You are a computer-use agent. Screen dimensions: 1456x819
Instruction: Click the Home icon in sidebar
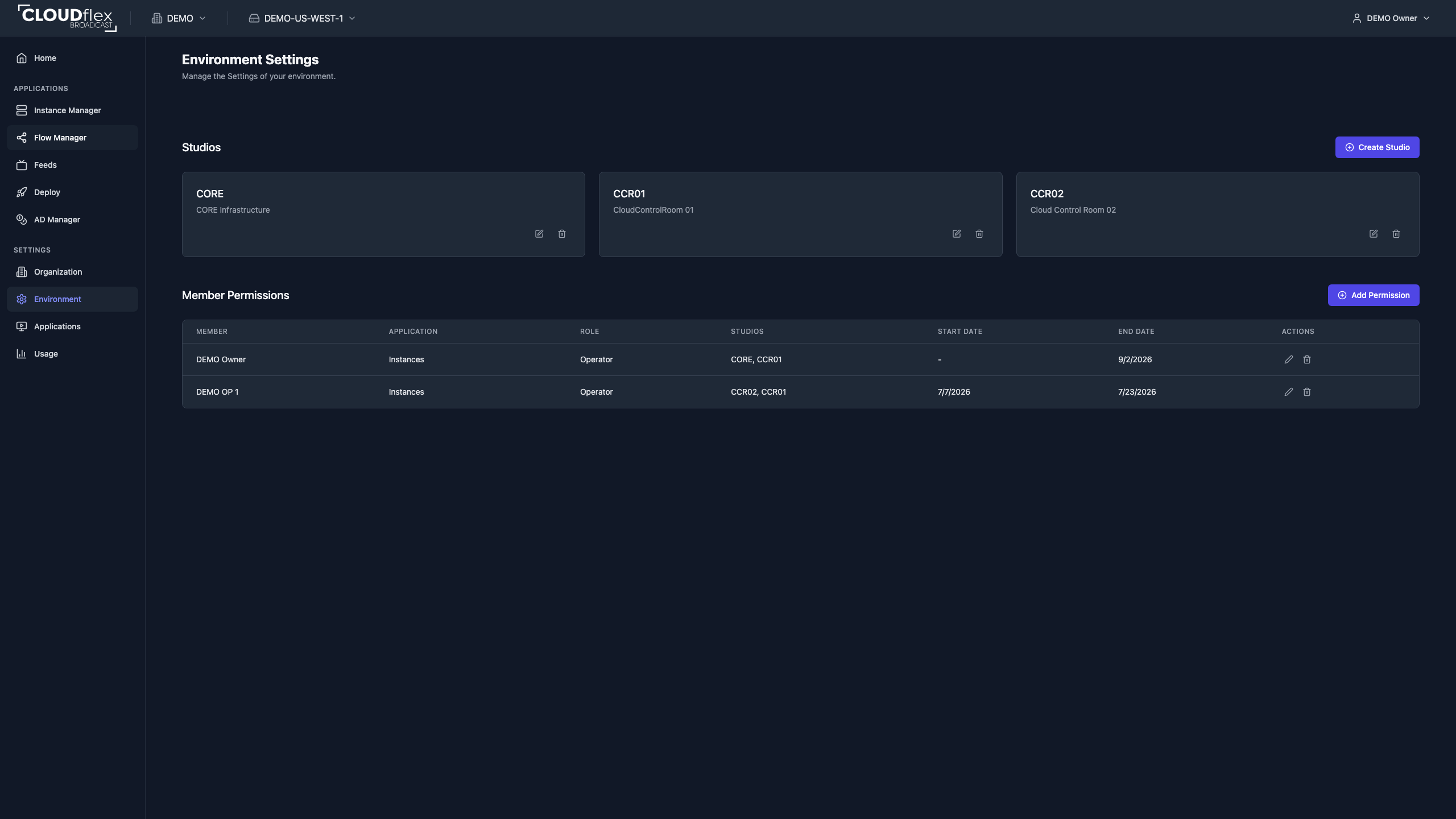pyautogui.click(x=22, y=58)
